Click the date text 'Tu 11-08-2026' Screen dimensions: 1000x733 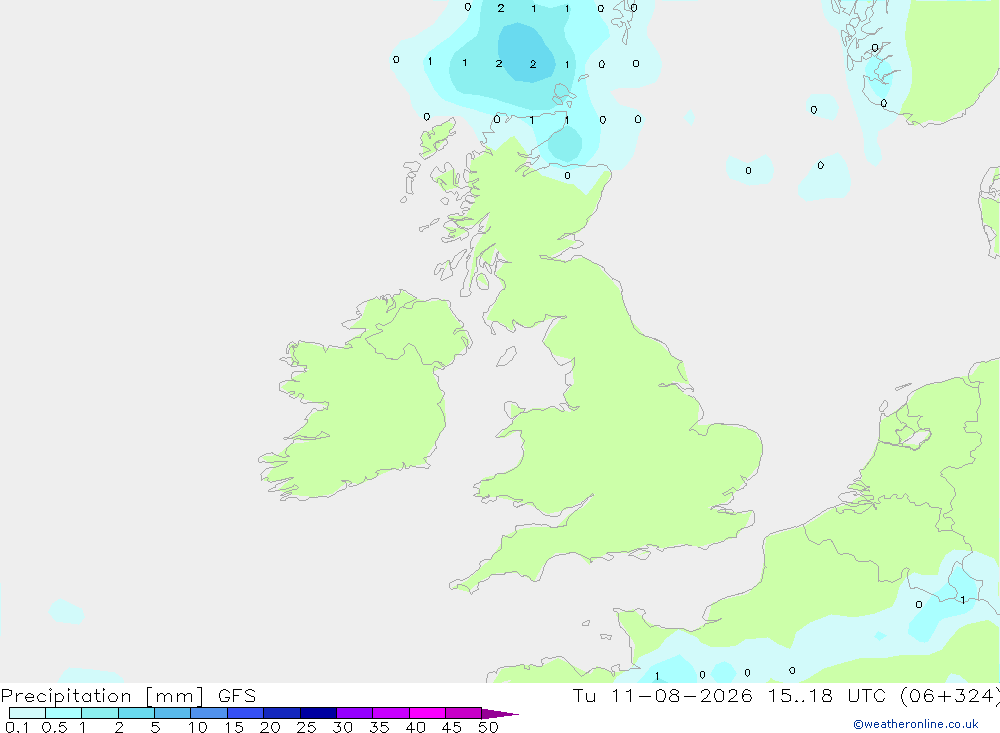click(x=662, y=696)
